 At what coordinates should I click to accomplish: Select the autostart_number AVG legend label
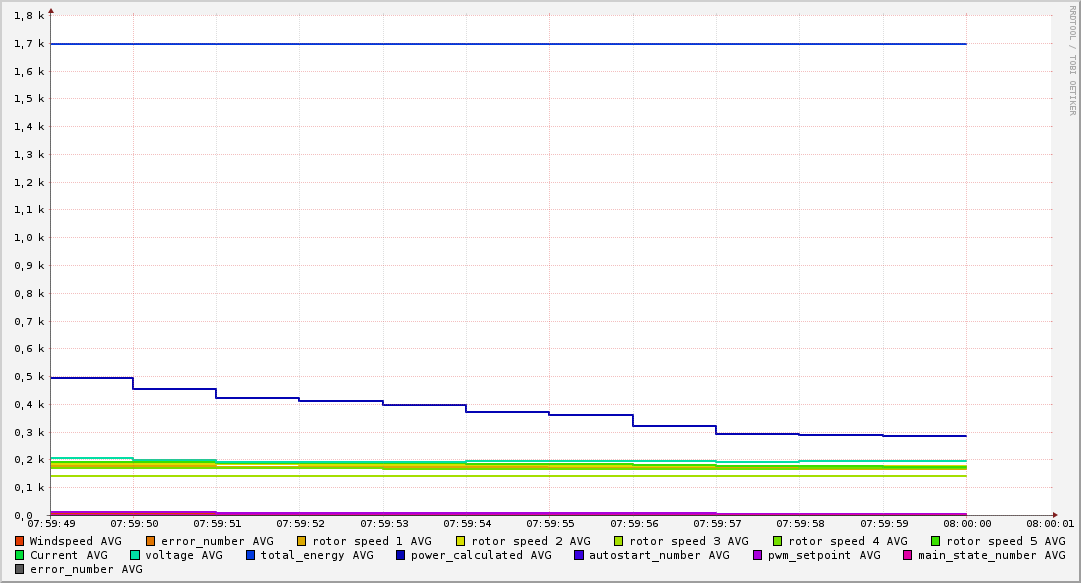(659, 555)
